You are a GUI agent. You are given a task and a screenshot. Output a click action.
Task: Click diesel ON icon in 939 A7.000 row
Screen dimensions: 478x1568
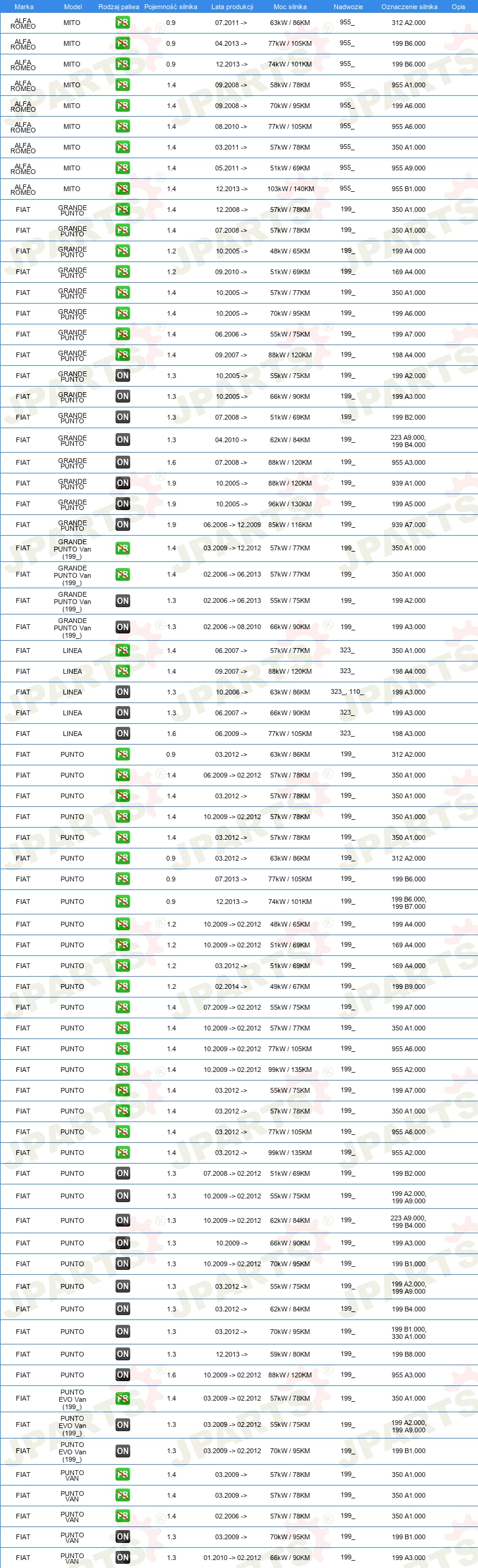click(122, 525)
